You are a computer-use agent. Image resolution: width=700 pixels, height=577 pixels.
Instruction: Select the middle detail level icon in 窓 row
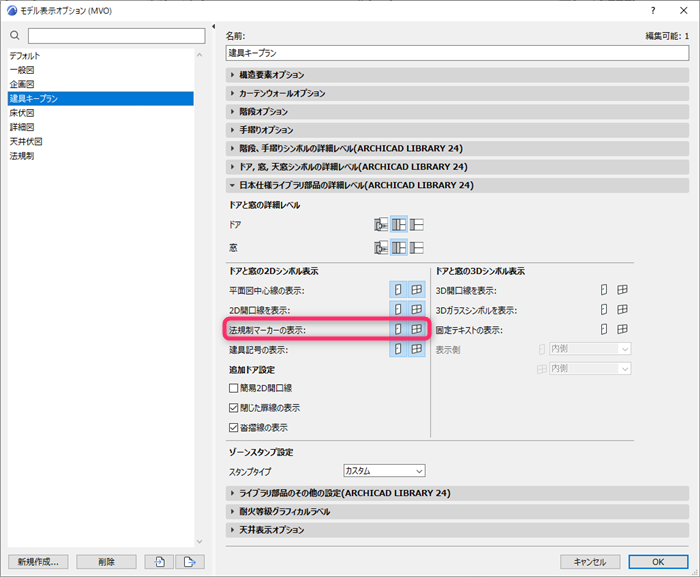(x=399, y=247)
